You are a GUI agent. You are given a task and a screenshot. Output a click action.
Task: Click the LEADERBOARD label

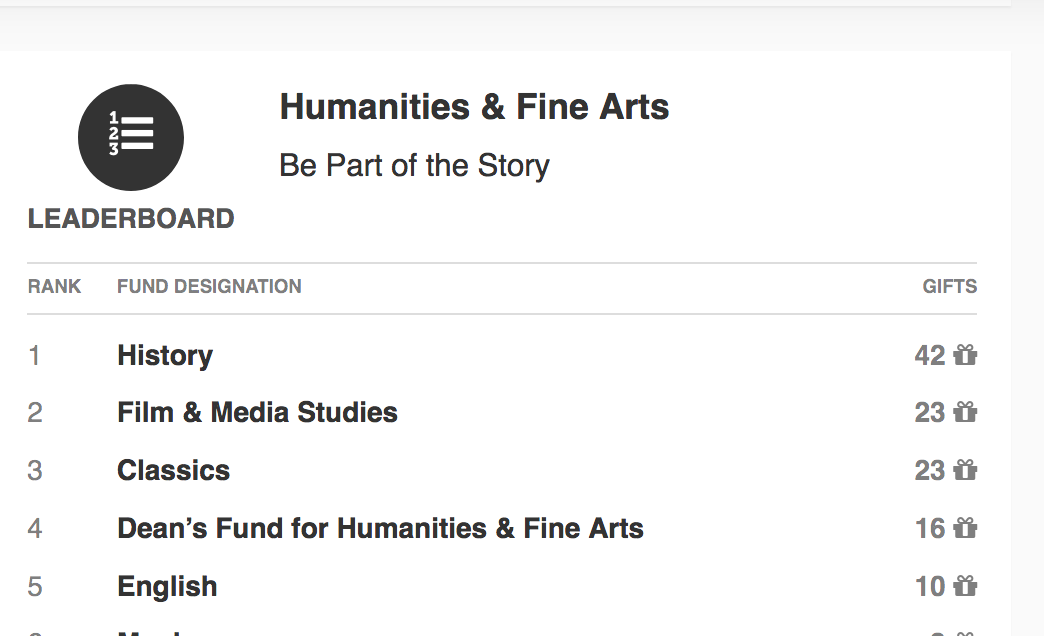pyautogui.click(x=131, y=219)
